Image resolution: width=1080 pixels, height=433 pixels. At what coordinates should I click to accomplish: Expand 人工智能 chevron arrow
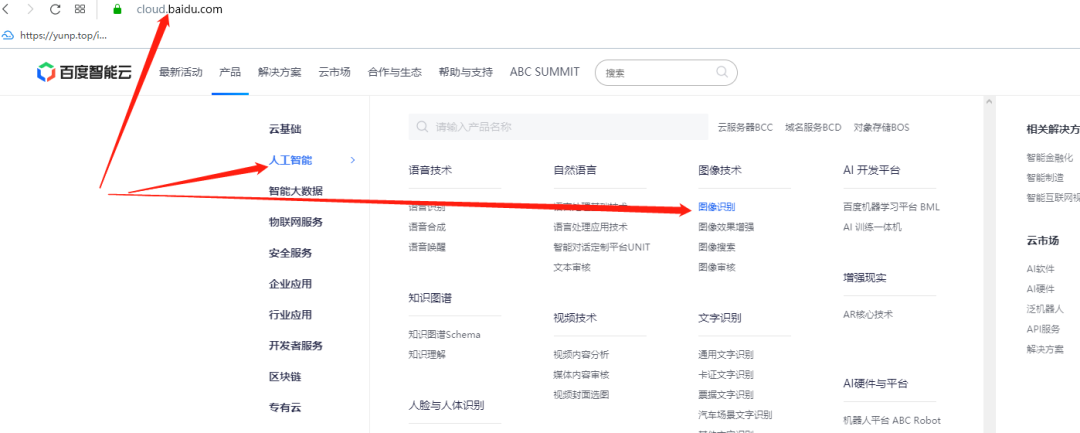pyautogui.click(x=353, y=160)
